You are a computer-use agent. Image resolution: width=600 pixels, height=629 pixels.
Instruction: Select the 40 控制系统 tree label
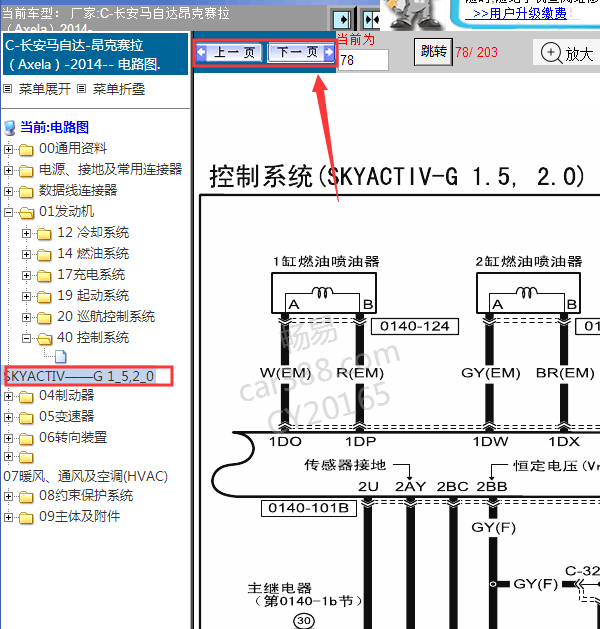pyautogui.click(x=93, y=337)
